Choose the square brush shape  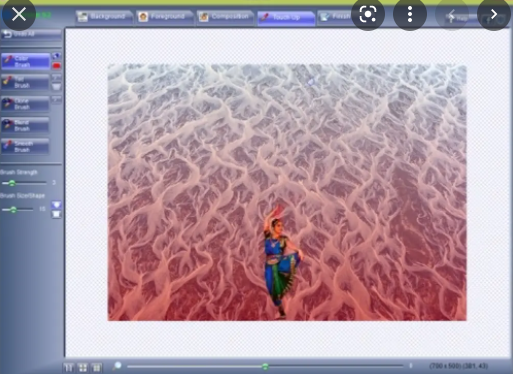(56, 214)
